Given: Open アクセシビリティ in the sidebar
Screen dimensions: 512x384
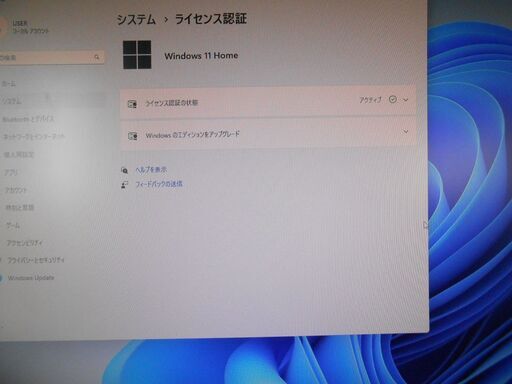Looking at the screenshot, I should click(x=25, y=243).
